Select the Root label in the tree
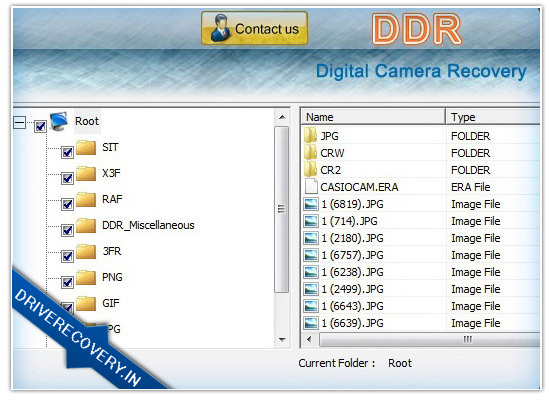Viewport: 550px width, 400px height. click(87, 121)
